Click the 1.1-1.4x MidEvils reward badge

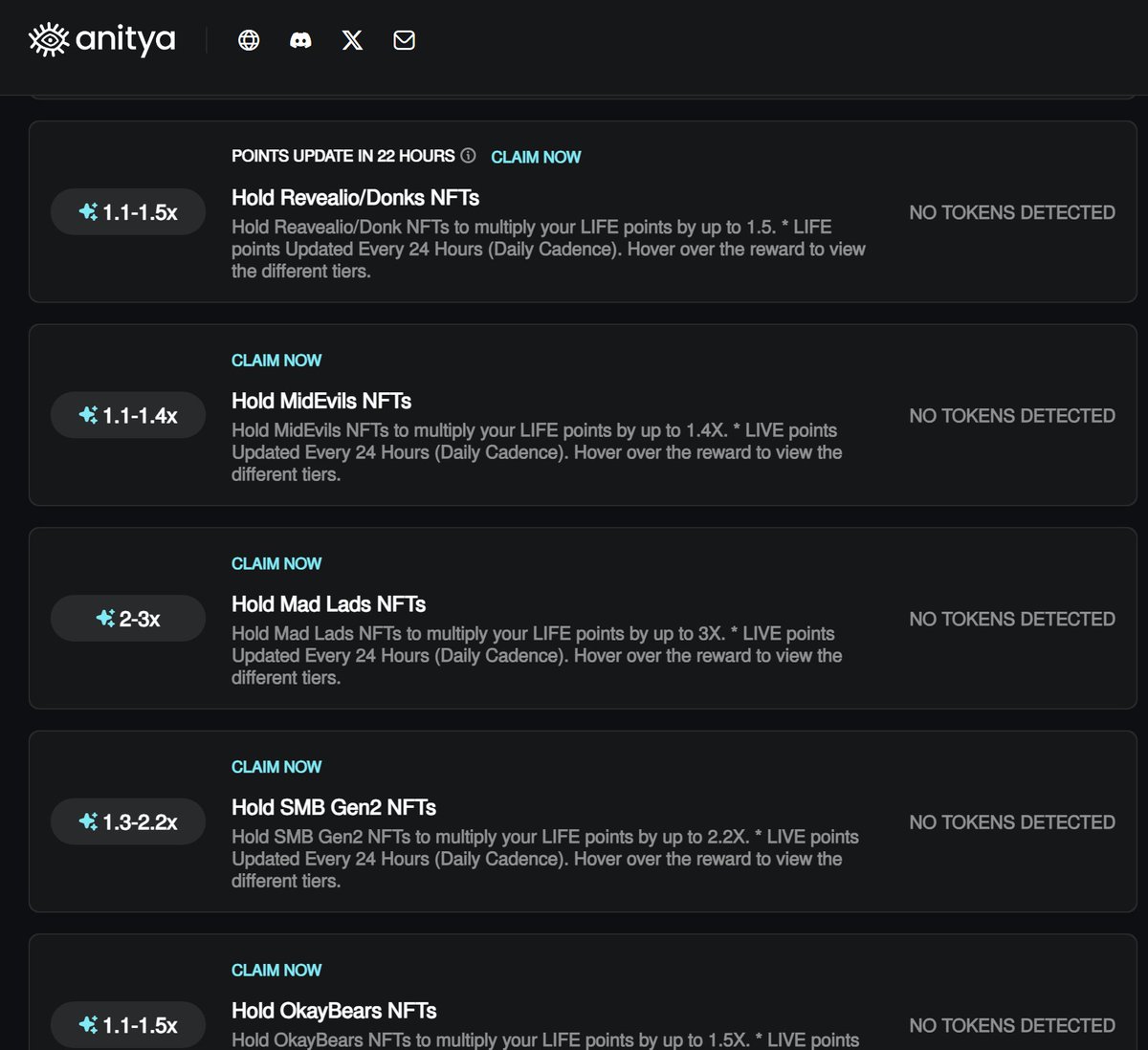[128, 415]
